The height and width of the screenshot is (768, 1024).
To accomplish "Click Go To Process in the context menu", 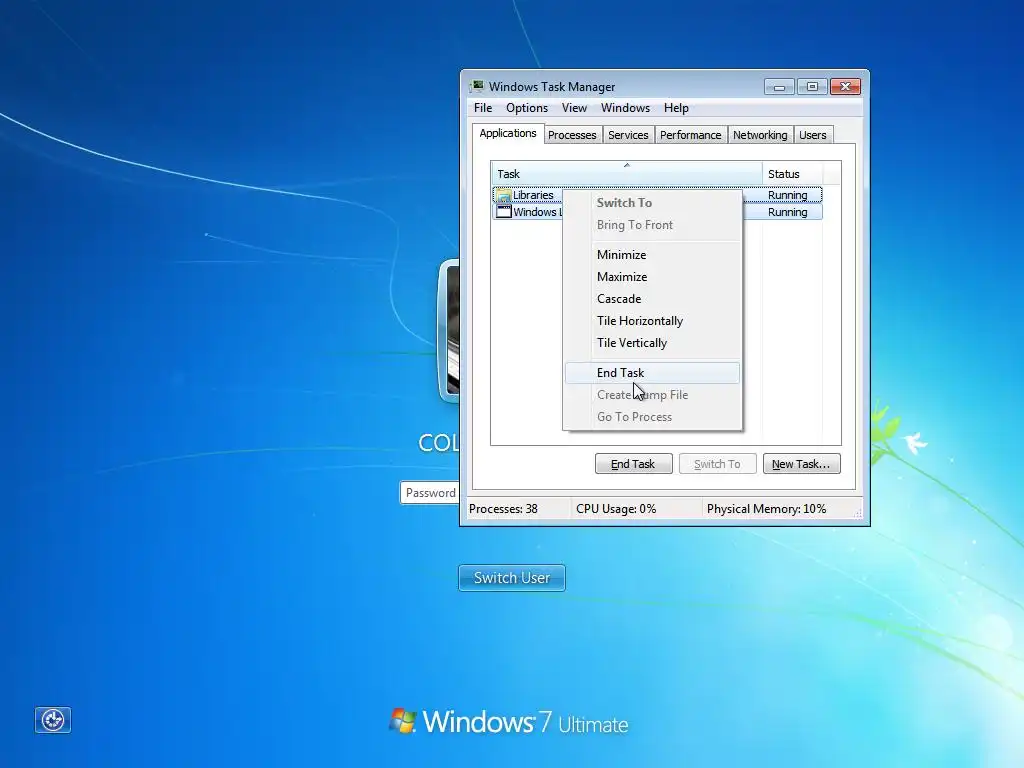I will [652, 417].
